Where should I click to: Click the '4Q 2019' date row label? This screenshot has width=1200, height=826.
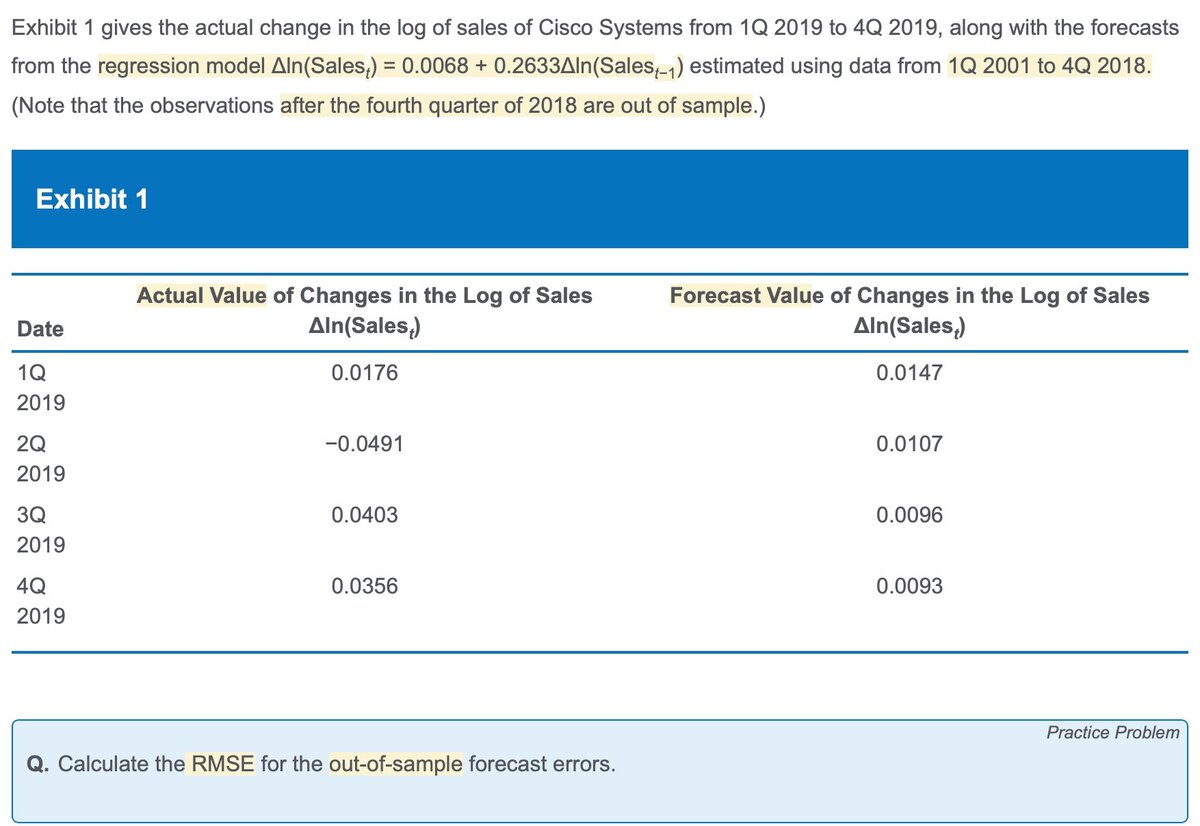coord(41,601)
